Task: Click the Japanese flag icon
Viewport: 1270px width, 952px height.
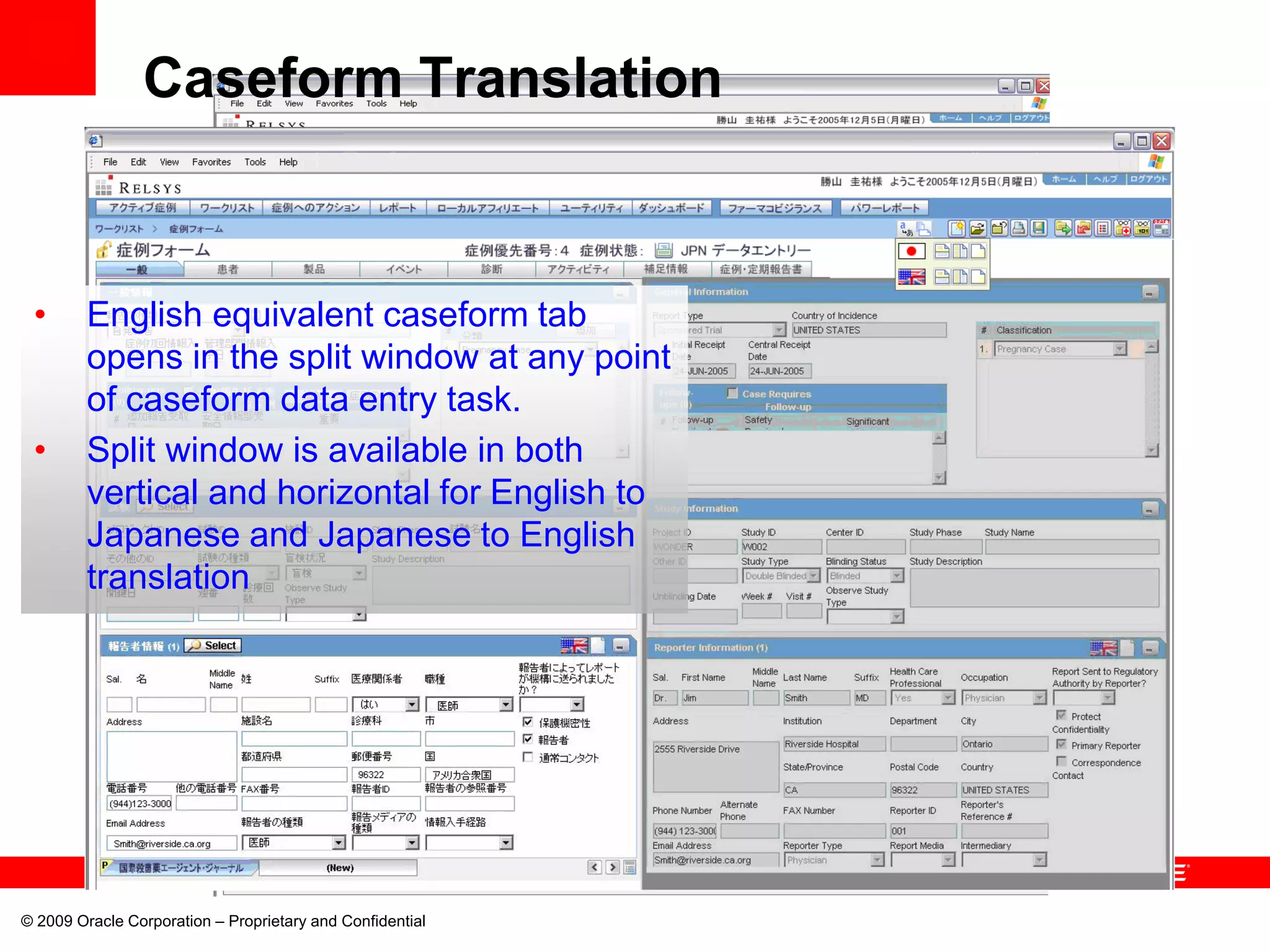Action: pyautogui.click(x=911, y=251)
